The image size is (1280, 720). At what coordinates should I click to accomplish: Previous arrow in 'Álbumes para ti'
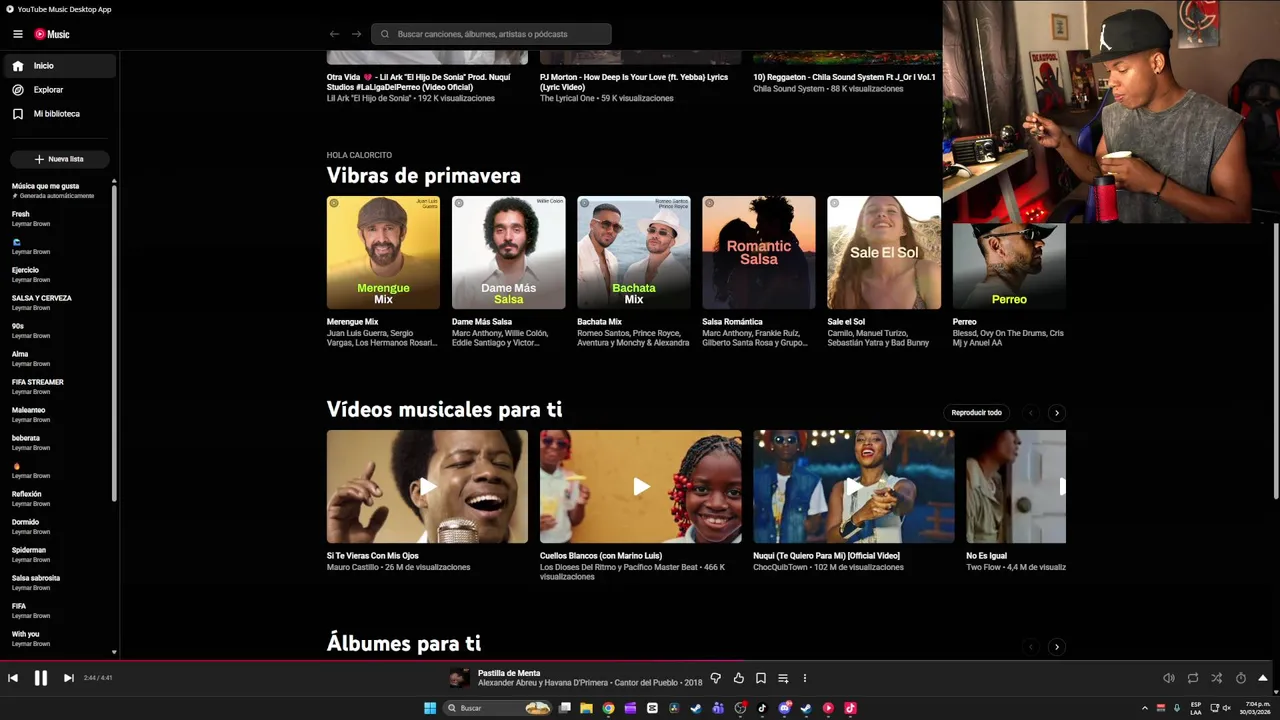[x=1031, y=647]
